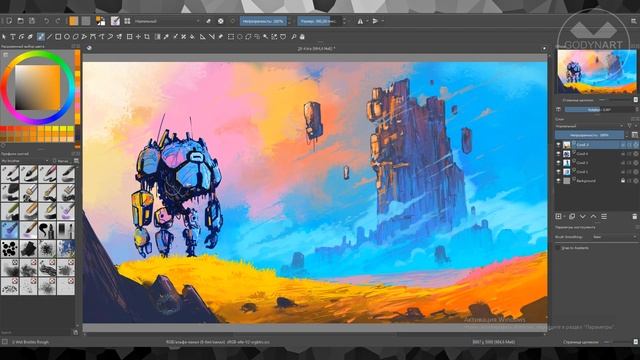Adjust the brush size slider in toolbar
640x360 pixels.
click(x=319, y=21)
